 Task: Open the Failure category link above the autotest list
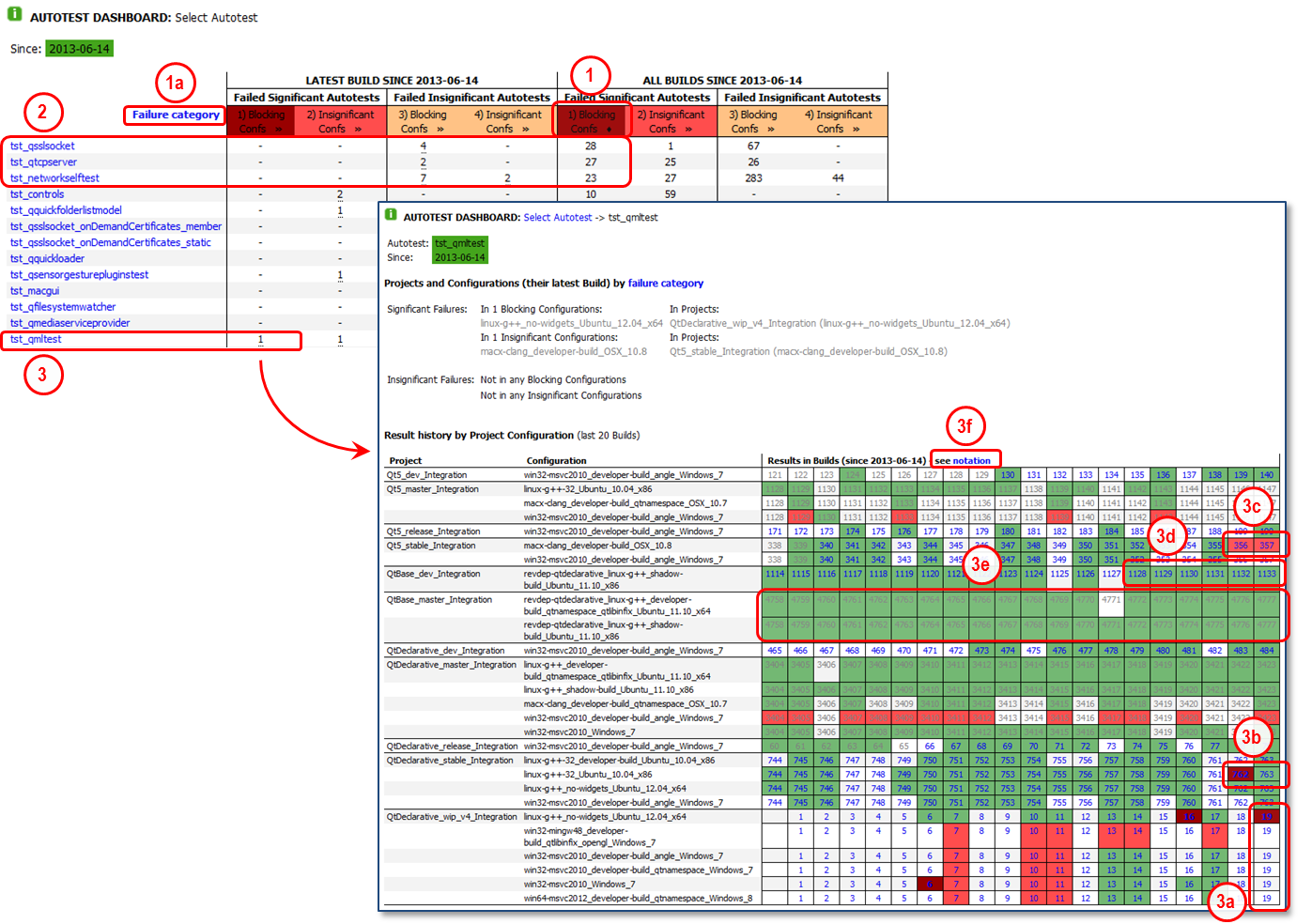[x=176, y=115]
